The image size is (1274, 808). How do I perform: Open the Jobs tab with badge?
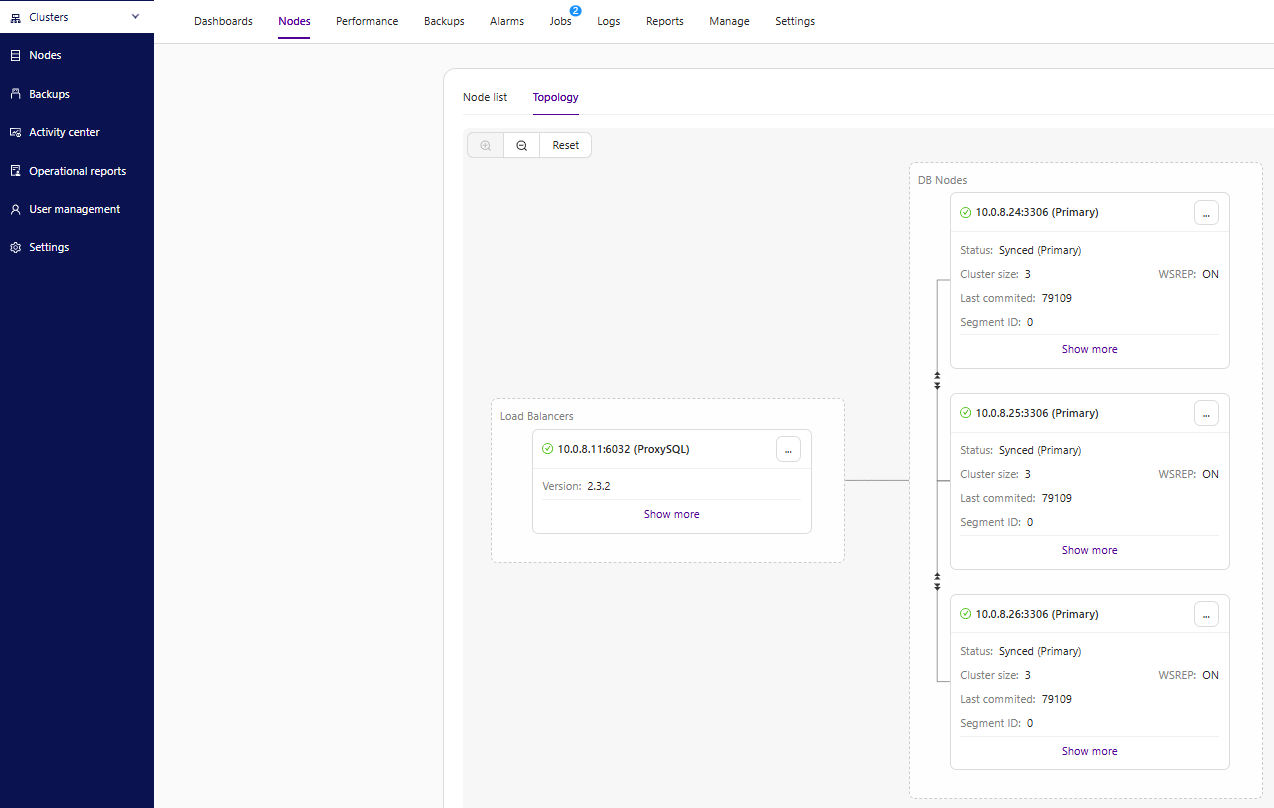pyautogui.click(x=560, y=21)
